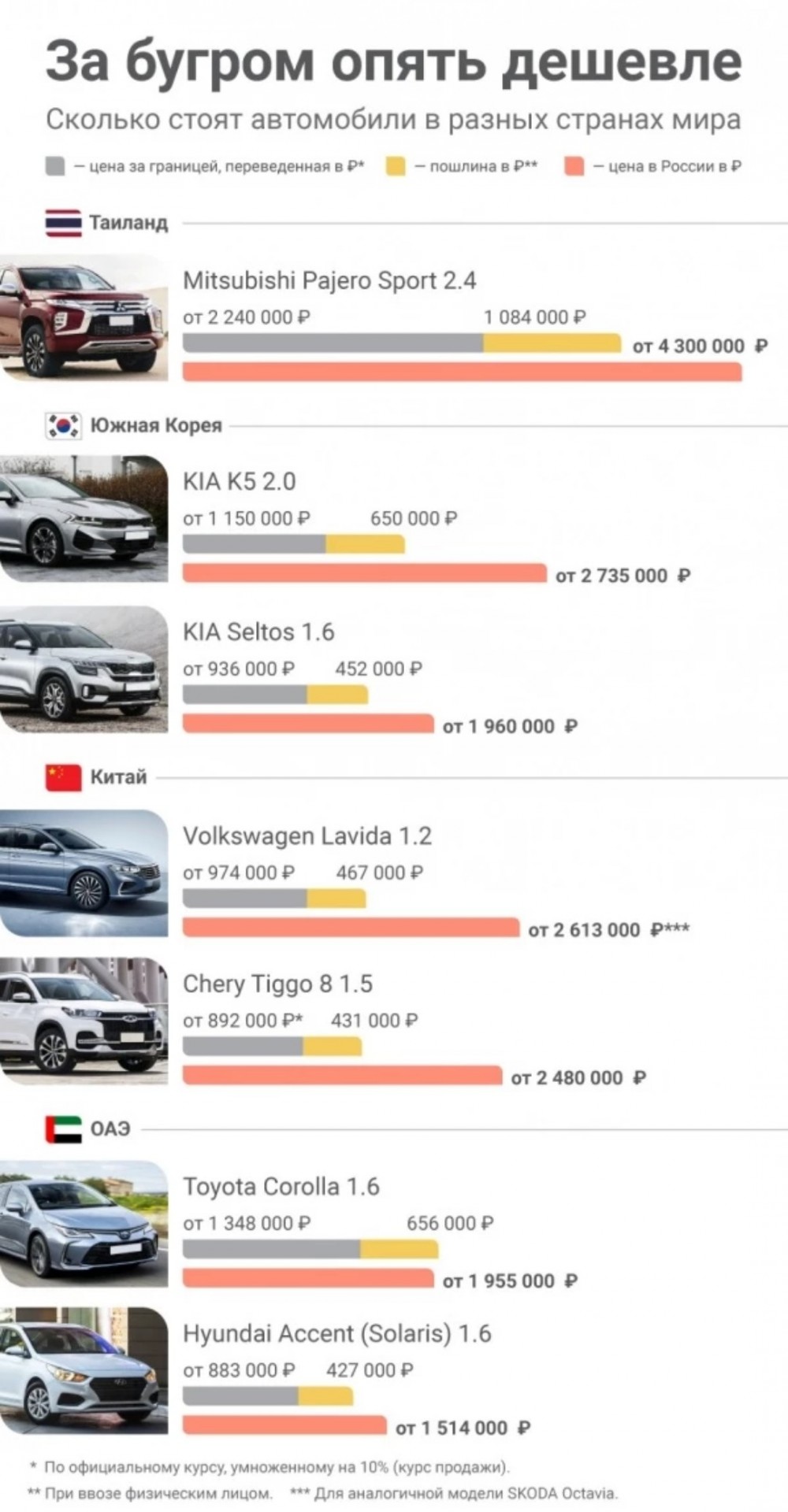Click the China flag icon
This screenshot has width=788, height=1512.
[x=63, y=777]
